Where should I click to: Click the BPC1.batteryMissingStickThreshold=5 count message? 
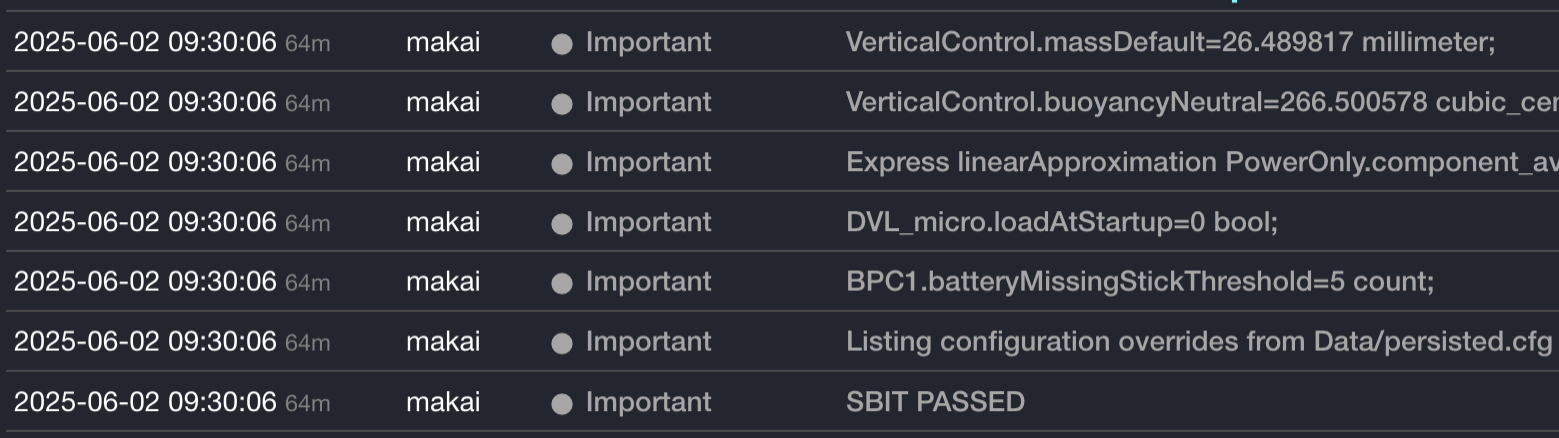coord(1139,282)
